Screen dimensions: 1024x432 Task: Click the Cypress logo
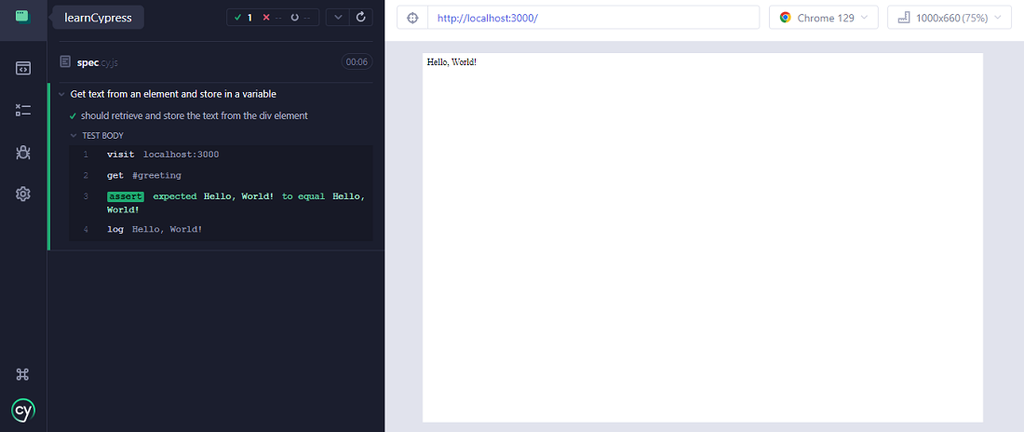(x=23, y=410)
